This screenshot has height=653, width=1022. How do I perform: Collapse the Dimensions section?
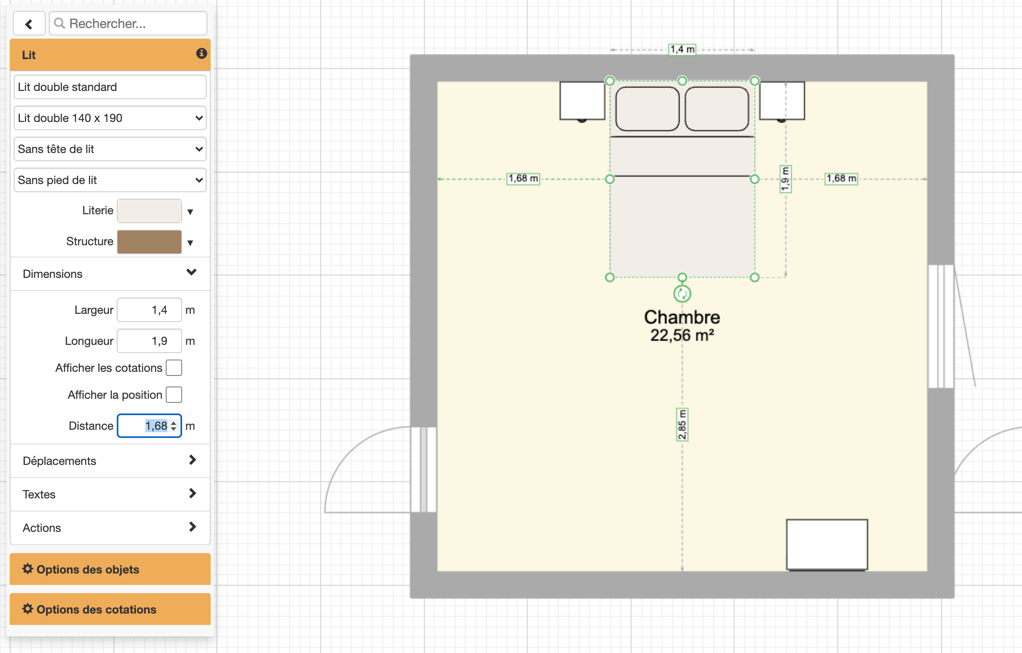point(110,274)
